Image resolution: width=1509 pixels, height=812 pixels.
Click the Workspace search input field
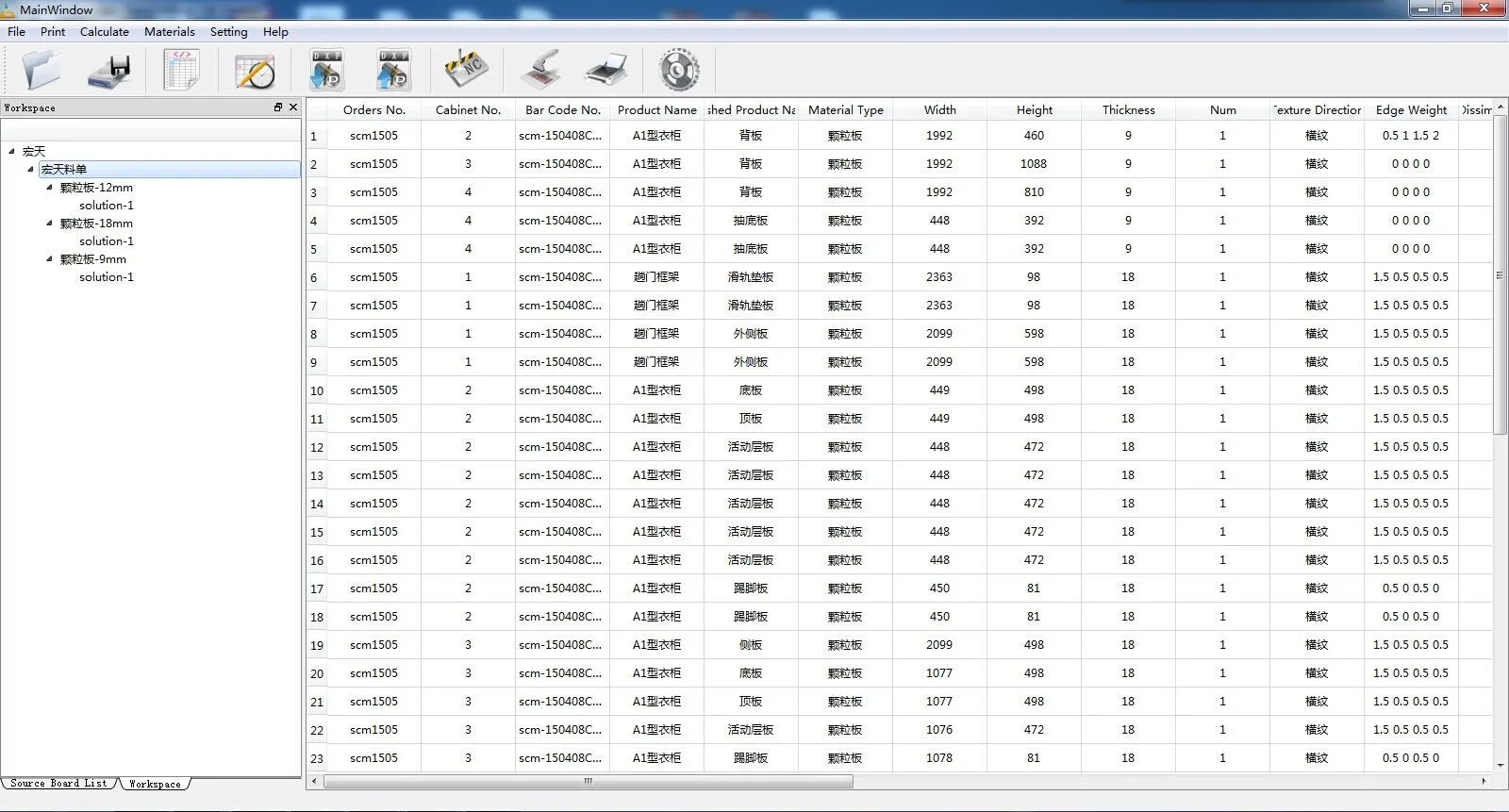tap(151, 132)
